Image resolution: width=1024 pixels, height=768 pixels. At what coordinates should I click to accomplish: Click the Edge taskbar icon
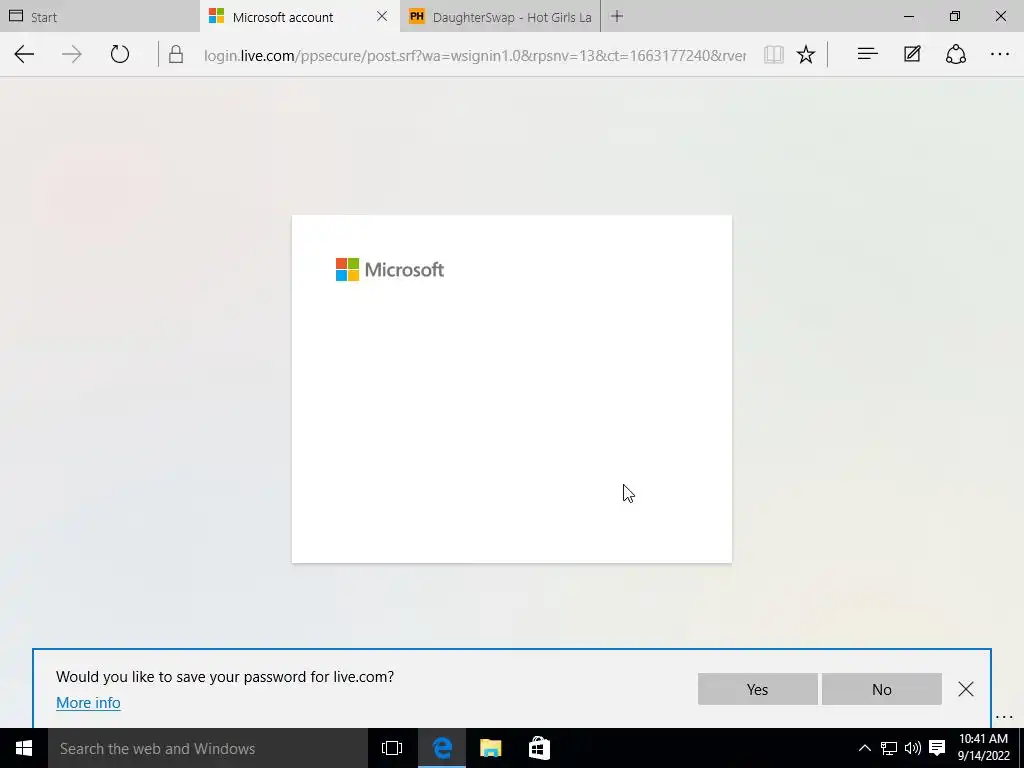coord(442,748)
